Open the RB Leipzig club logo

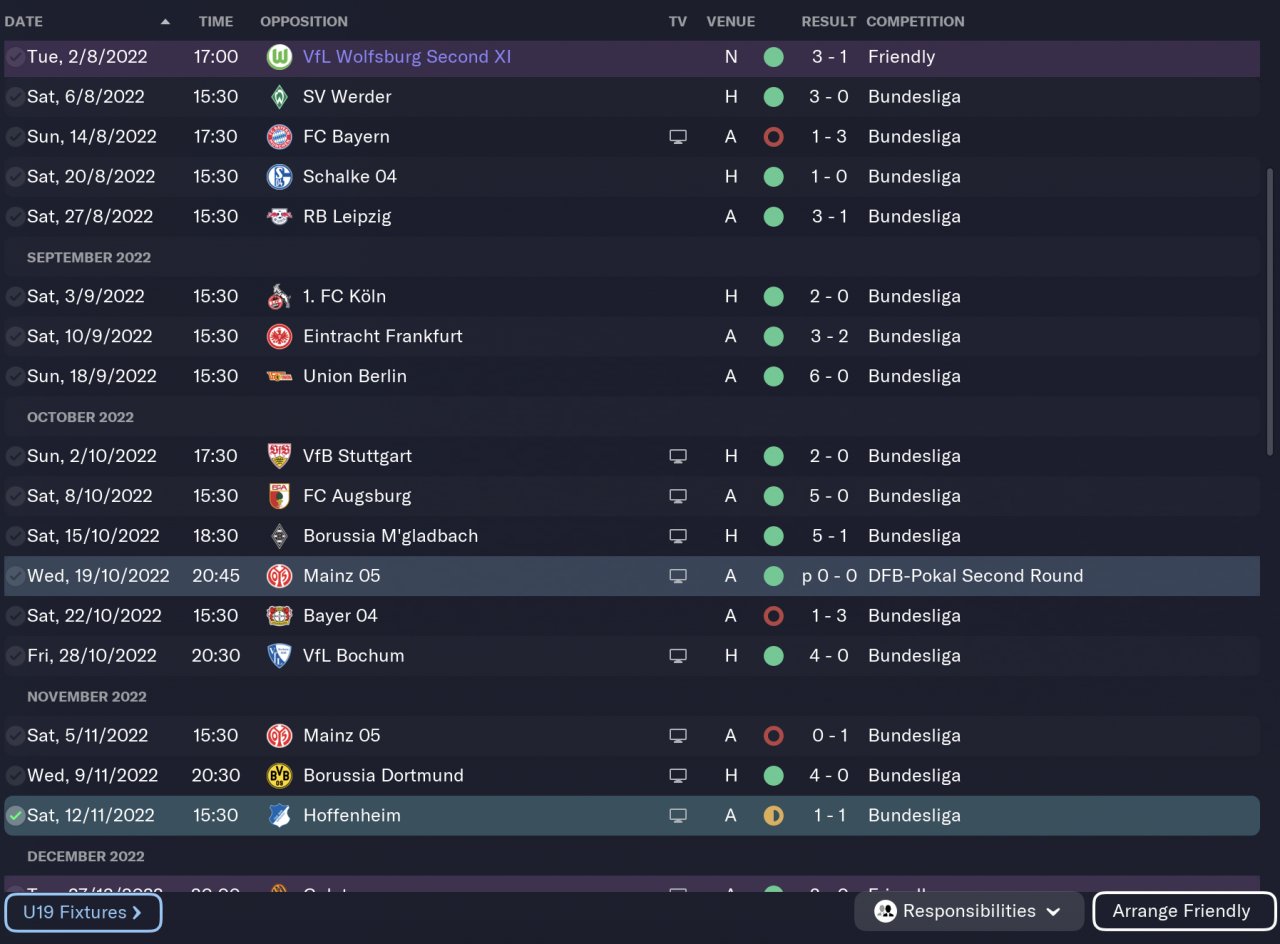[x=279, y=217]
